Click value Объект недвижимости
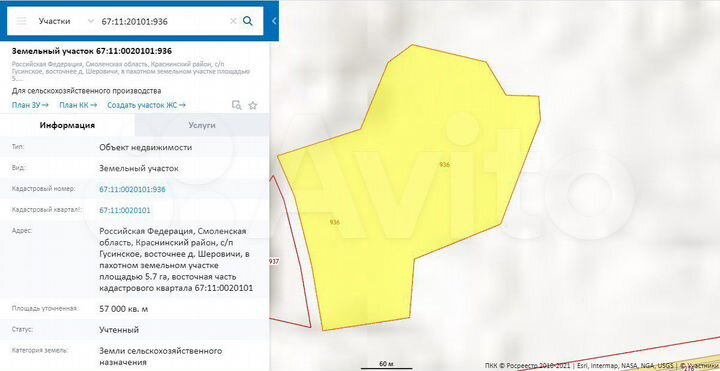The height and width of the screenshot is (371, 720). [x=146, y=147]
